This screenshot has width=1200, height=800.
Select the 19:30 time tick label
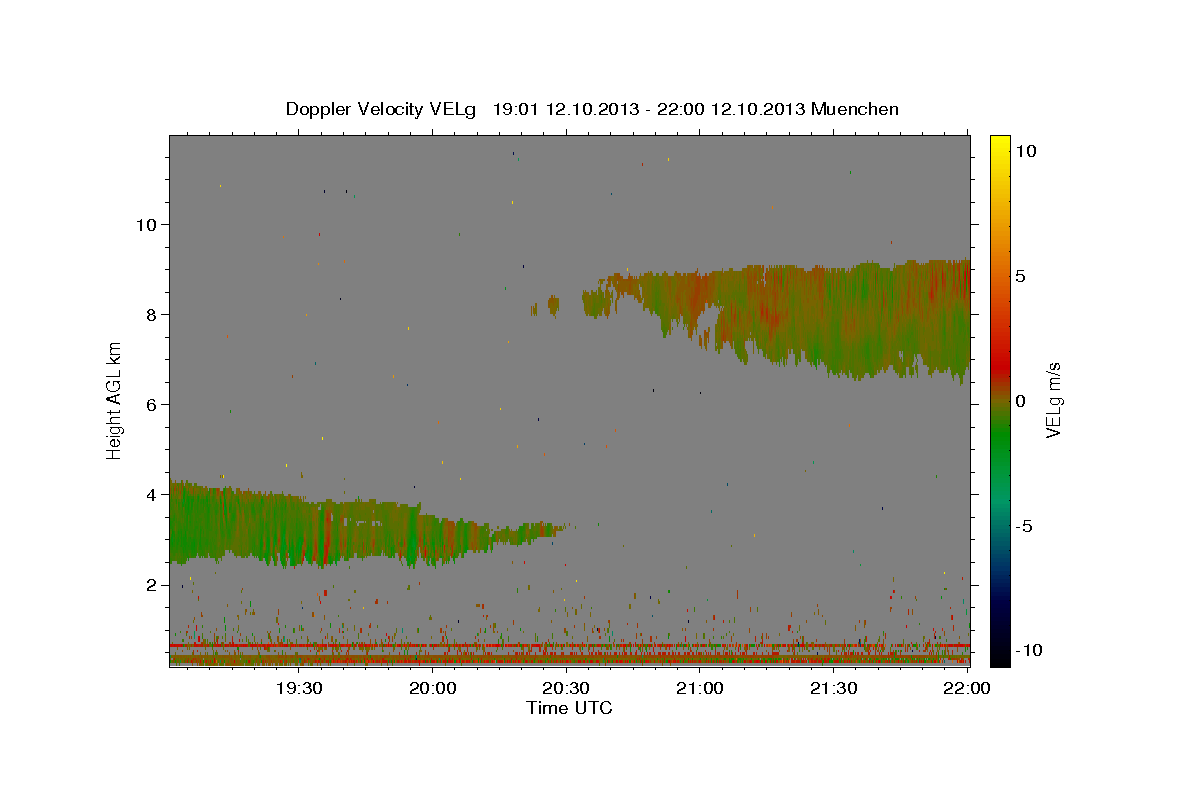[299, 688]
